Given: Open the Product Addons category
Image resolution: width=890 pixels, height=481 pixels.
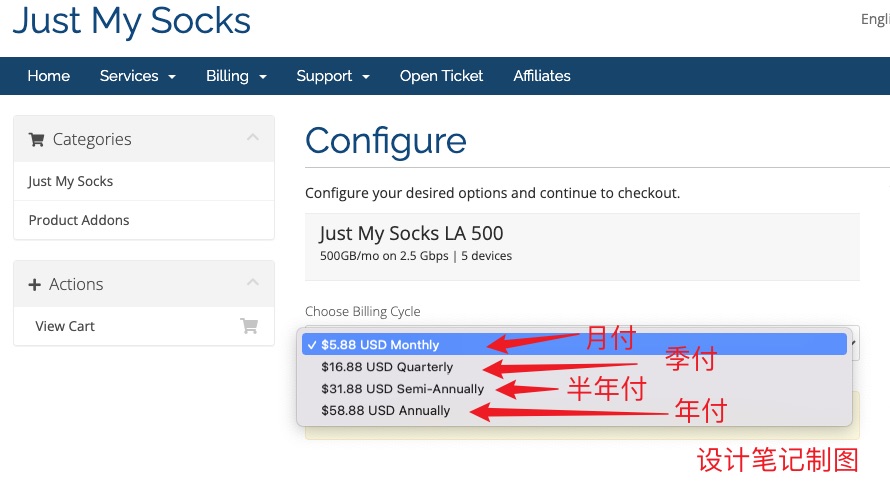Looking at the screenshot, I should pos(79,220).
